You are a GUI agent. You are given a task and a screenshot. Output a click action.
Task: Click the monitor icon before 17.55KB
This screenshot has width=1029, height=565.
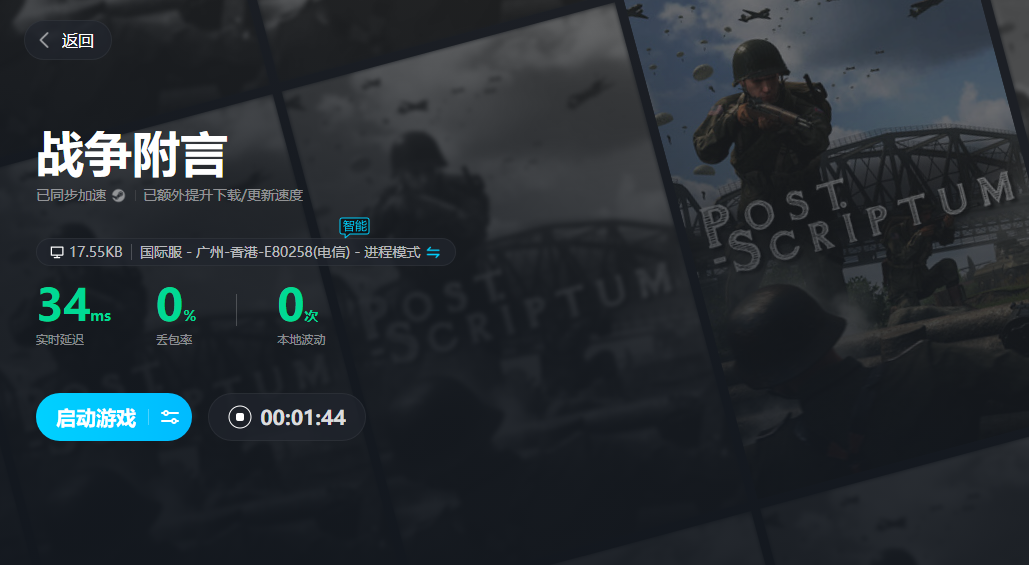pos(57,252)
